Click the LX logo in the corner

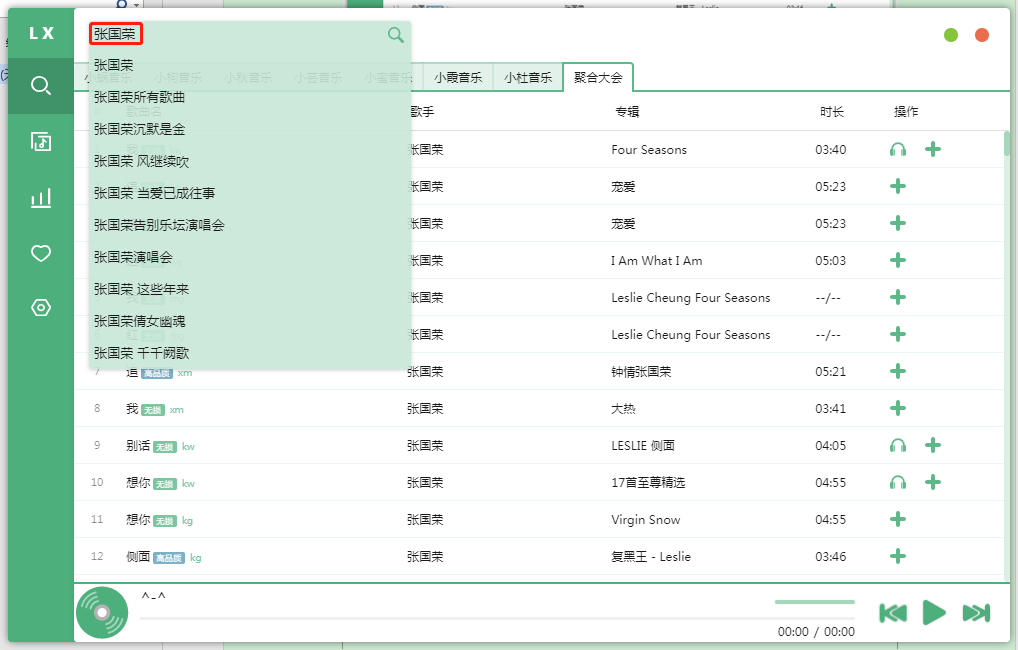coord(40,32)
